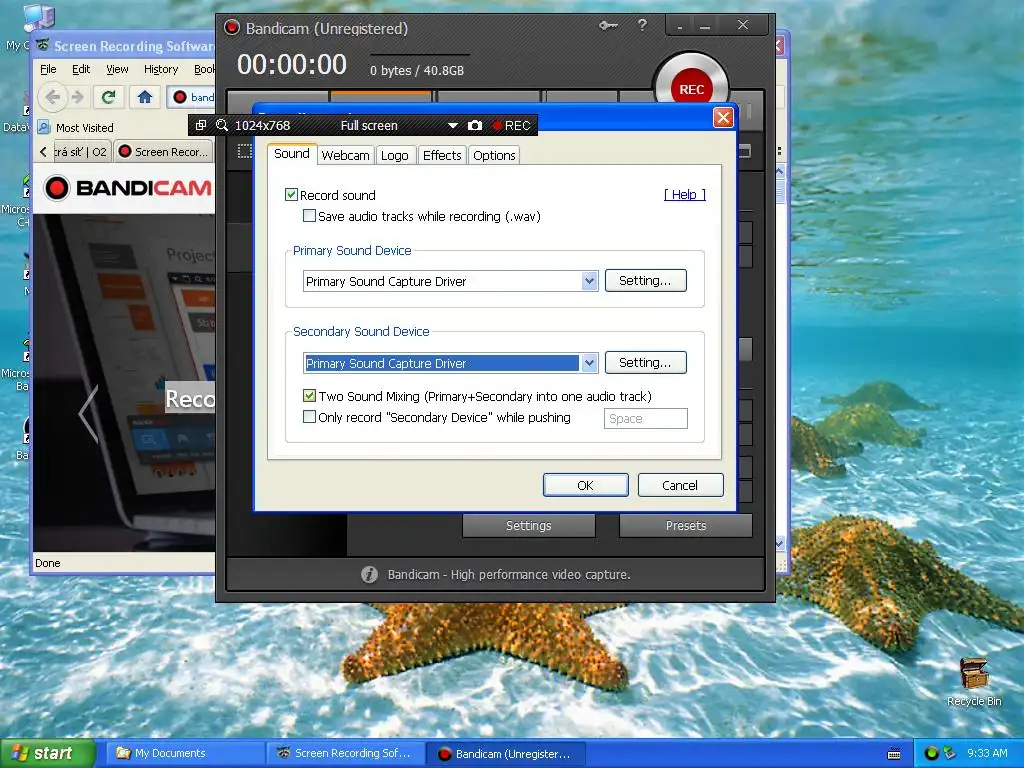
Task: Open Primary Sound Device Setting button
Action: click(645, 281)
